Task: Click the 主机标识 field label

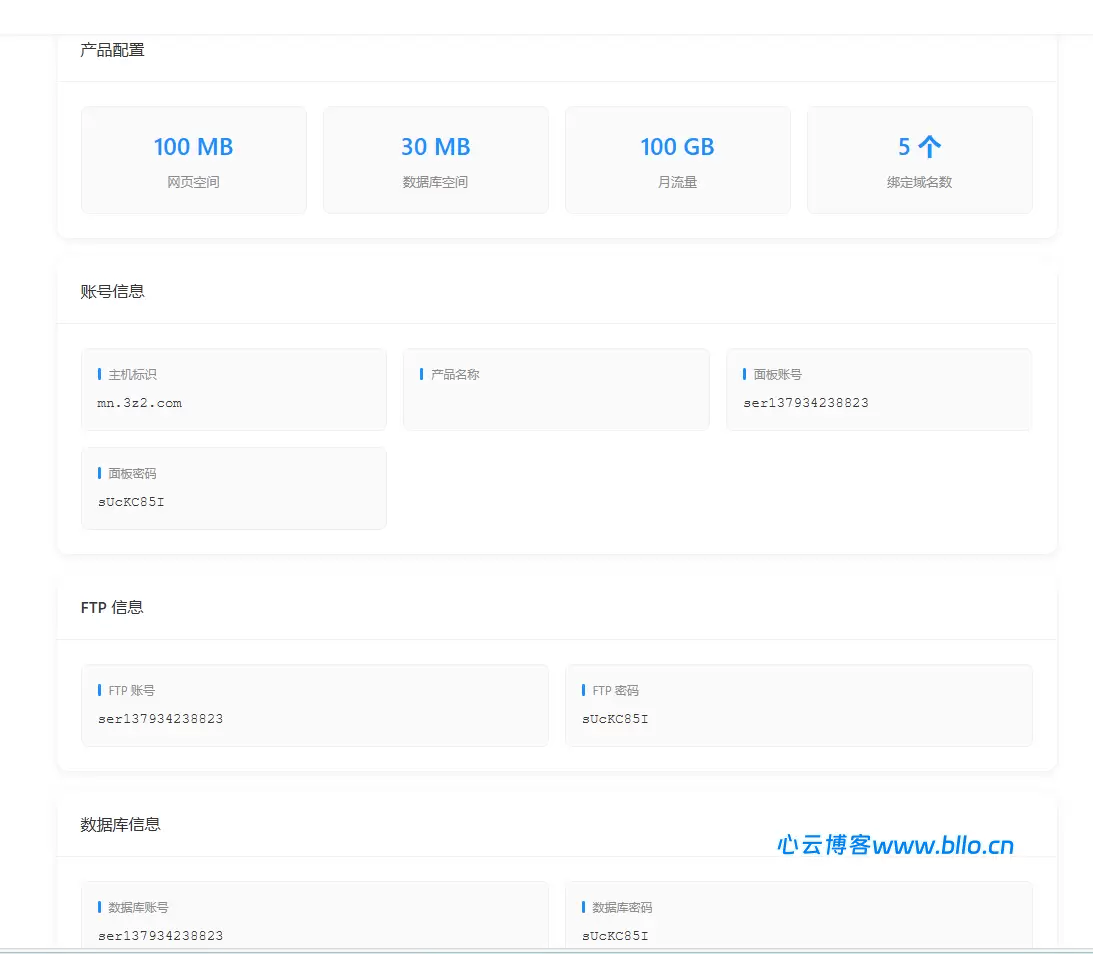Action: tap(132, 375)
